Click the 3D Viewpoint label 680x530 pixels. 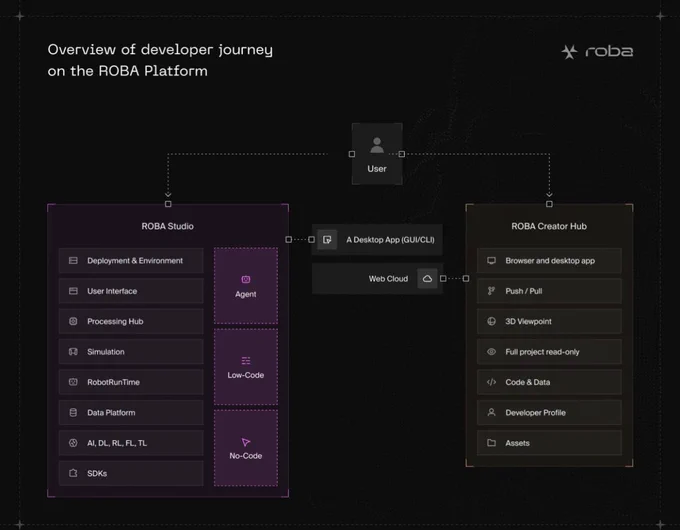pos(528,321)
